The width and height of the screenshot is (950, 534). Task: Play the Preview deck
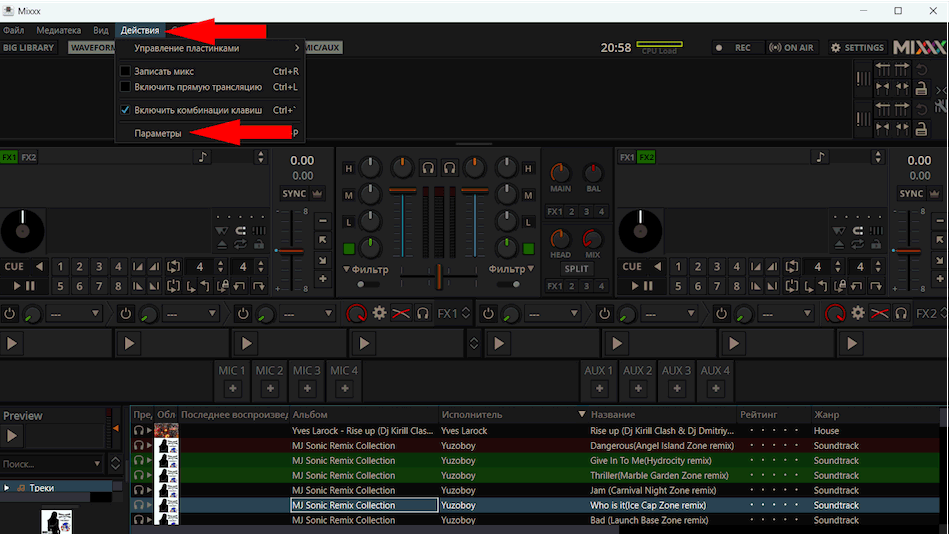point(12,435)
